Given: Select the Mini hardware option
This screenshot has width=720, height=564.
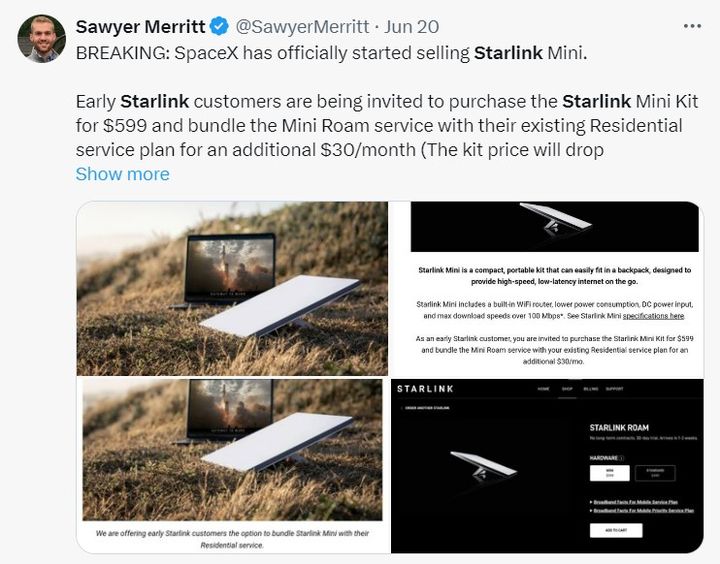Looking at the screenshot, I should (x=610, y=474).
